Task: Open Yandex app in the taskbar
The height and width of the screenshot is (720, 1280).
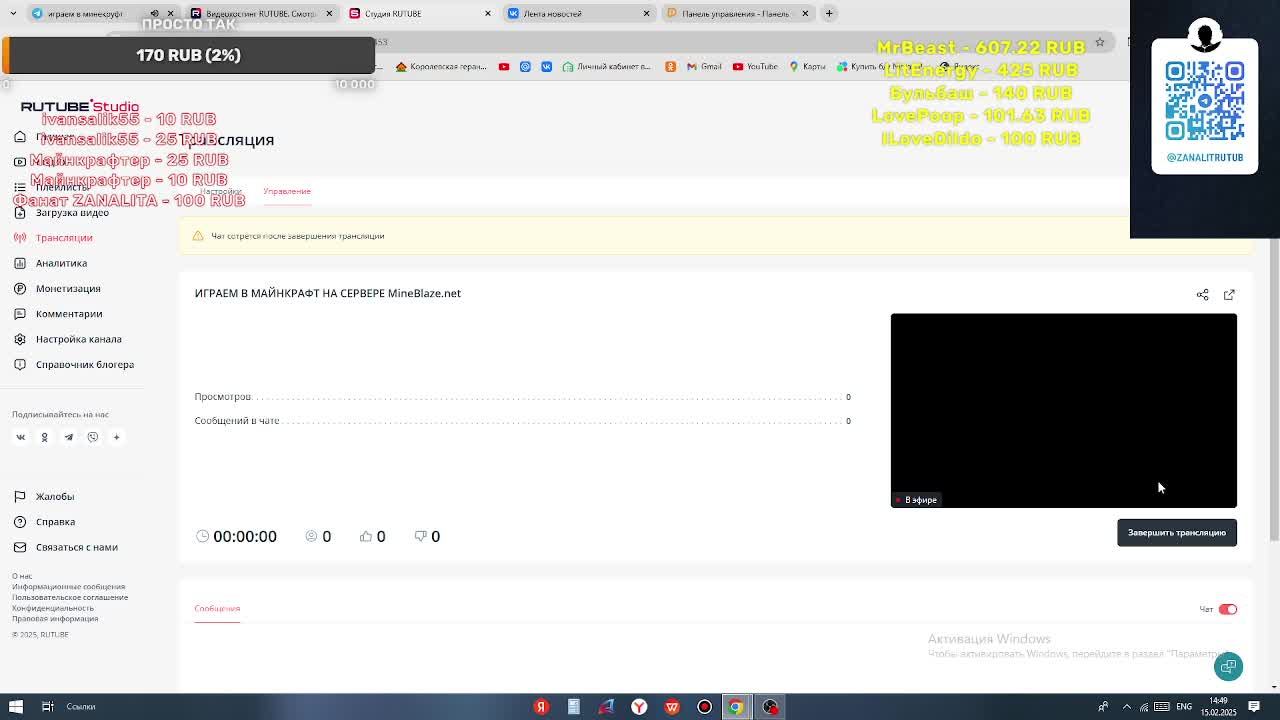Action: point(541,707)
